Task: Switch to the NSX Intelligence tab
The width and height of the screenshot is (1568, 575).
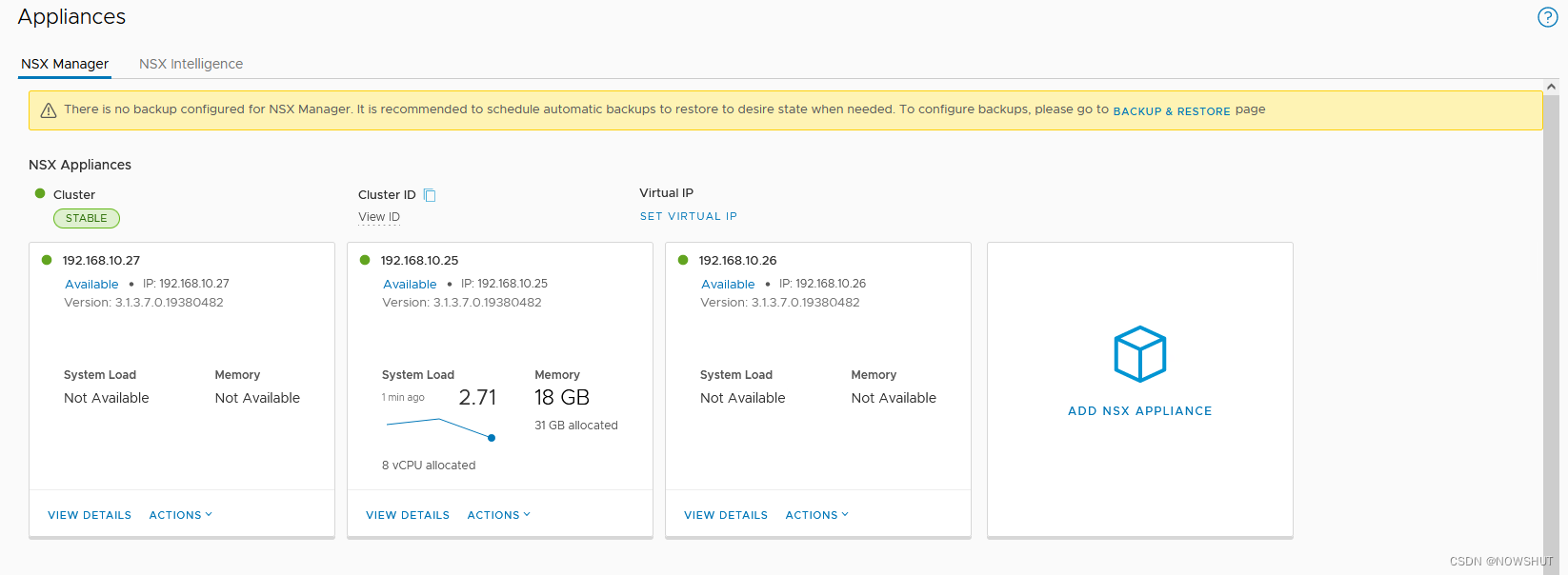Action: [x=191, y=64]
